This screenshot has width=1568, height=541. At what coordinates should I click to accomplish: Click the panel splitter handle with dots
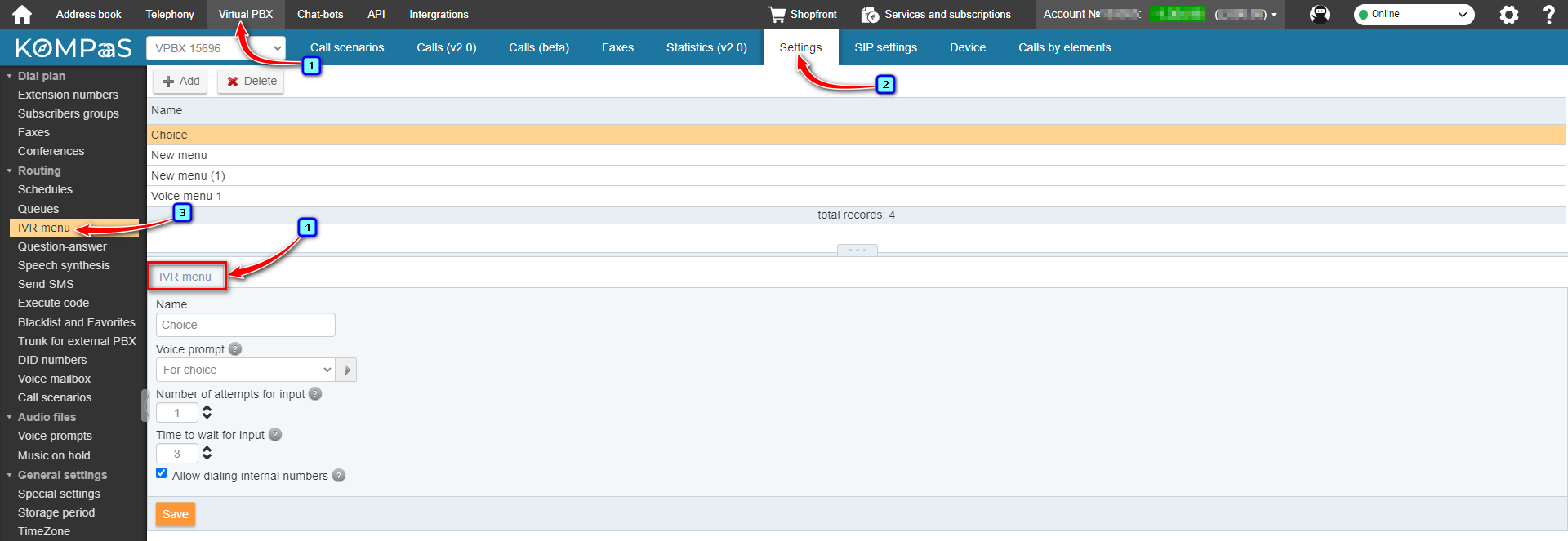tap(857, 250)
